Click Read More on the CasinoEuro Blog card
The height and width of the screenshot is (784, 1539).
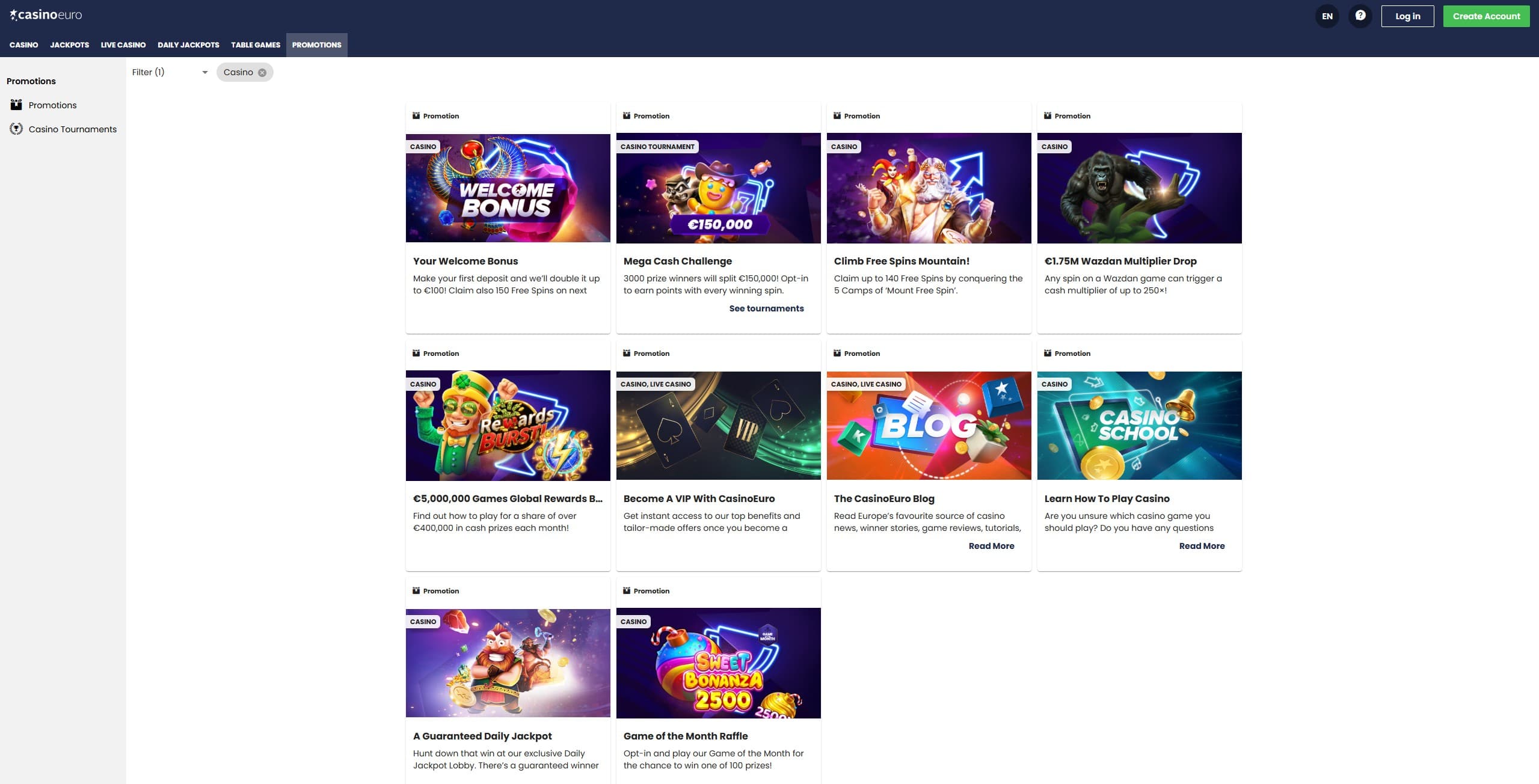991,546
